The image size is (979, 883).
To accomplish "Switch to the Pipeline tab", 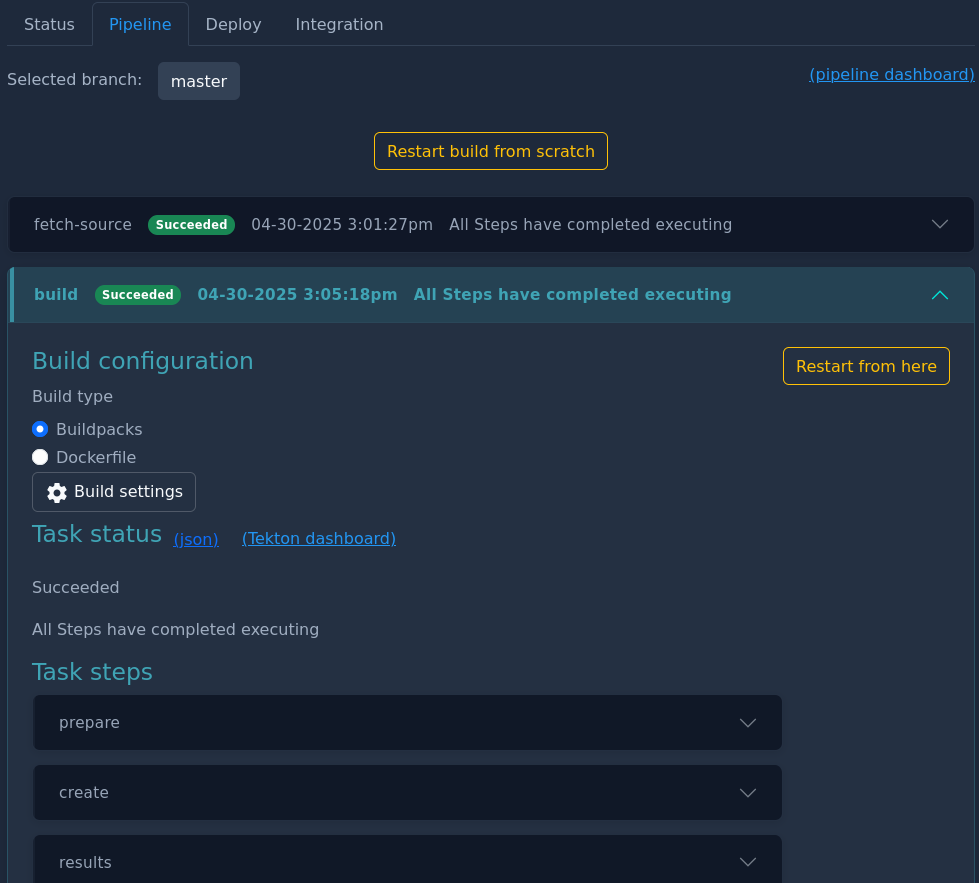I will [x=140, y=24].
